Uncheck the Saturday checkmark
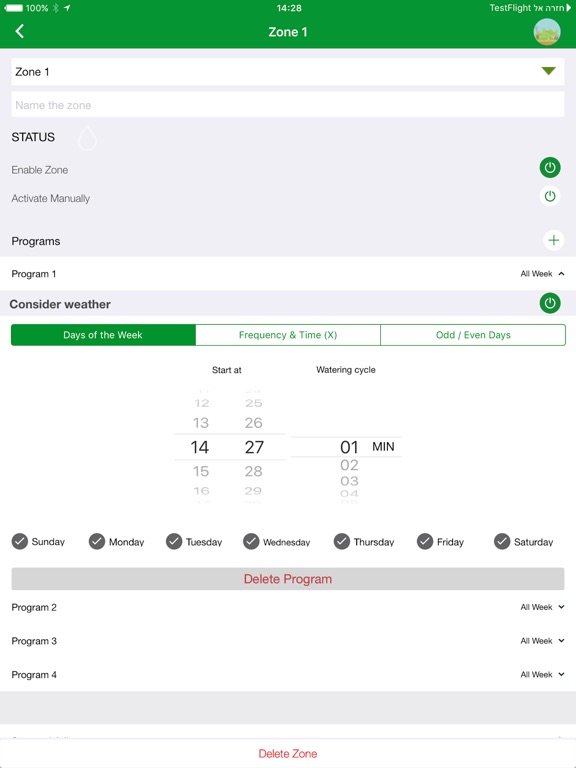The width and height of the screenshot is (576, 768). click(502, 542)
